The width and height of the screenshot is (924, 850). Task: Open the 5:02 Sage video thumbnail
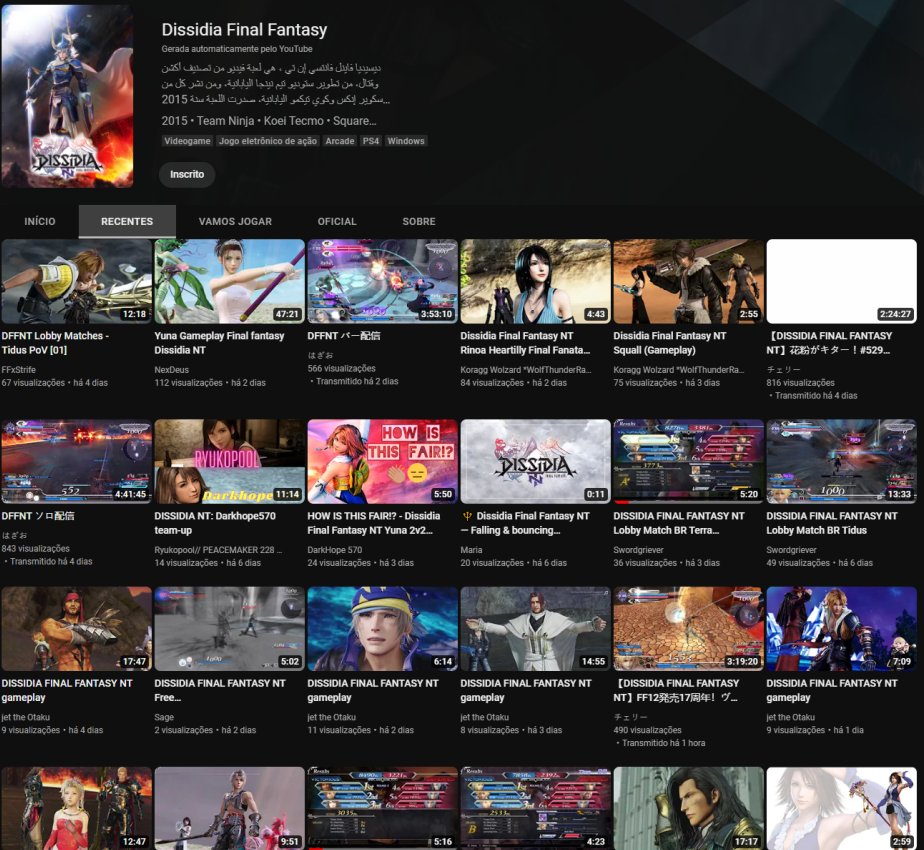(229, 629)
